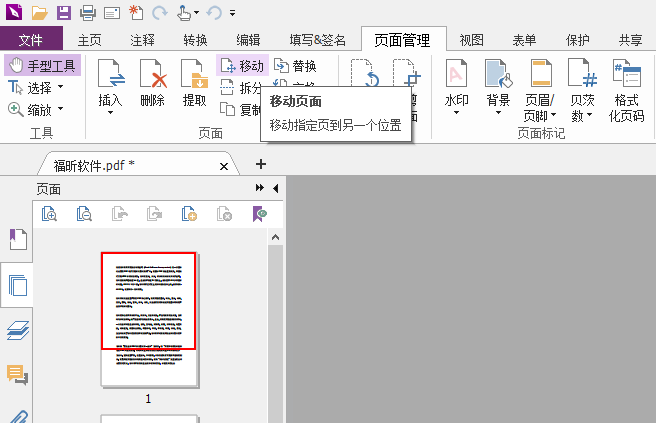Switch to the 编辑 tab

tap(249, 40)
